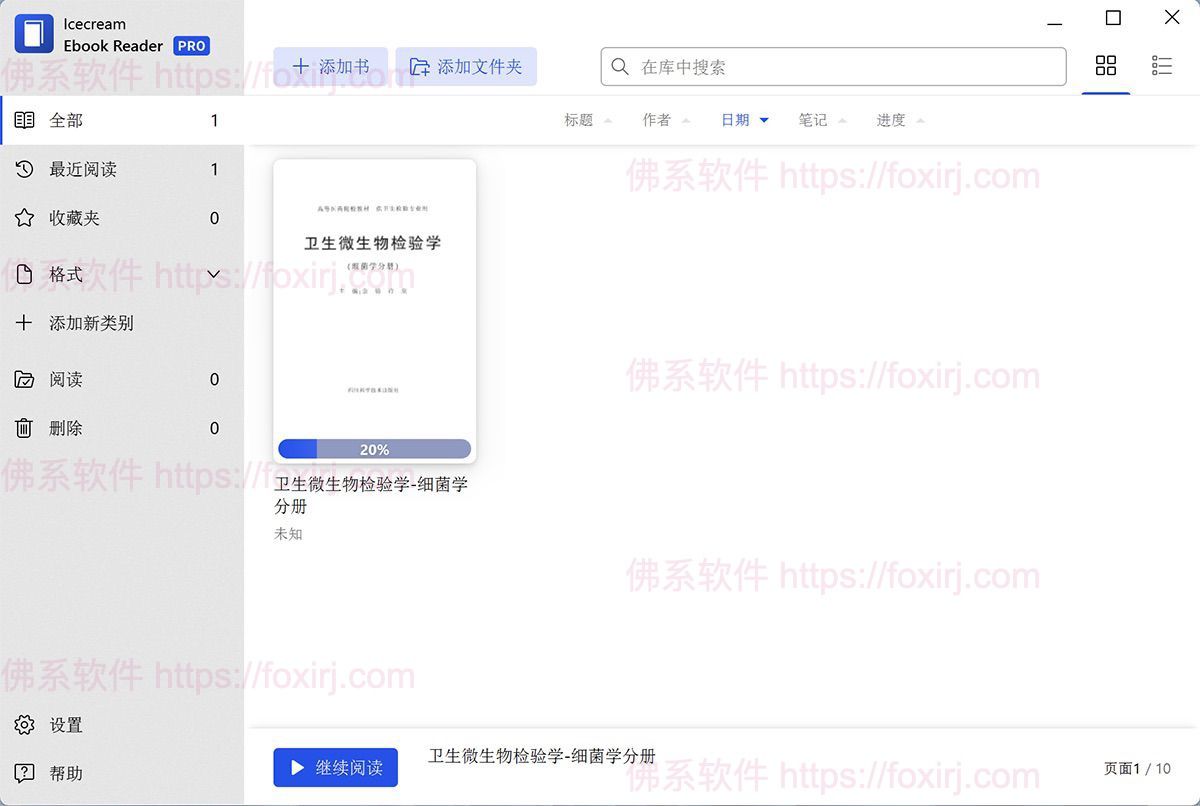Screen dimensions: 1200x806
Task: Open the 收藏夹 favorites section
Action: (78, 218)
